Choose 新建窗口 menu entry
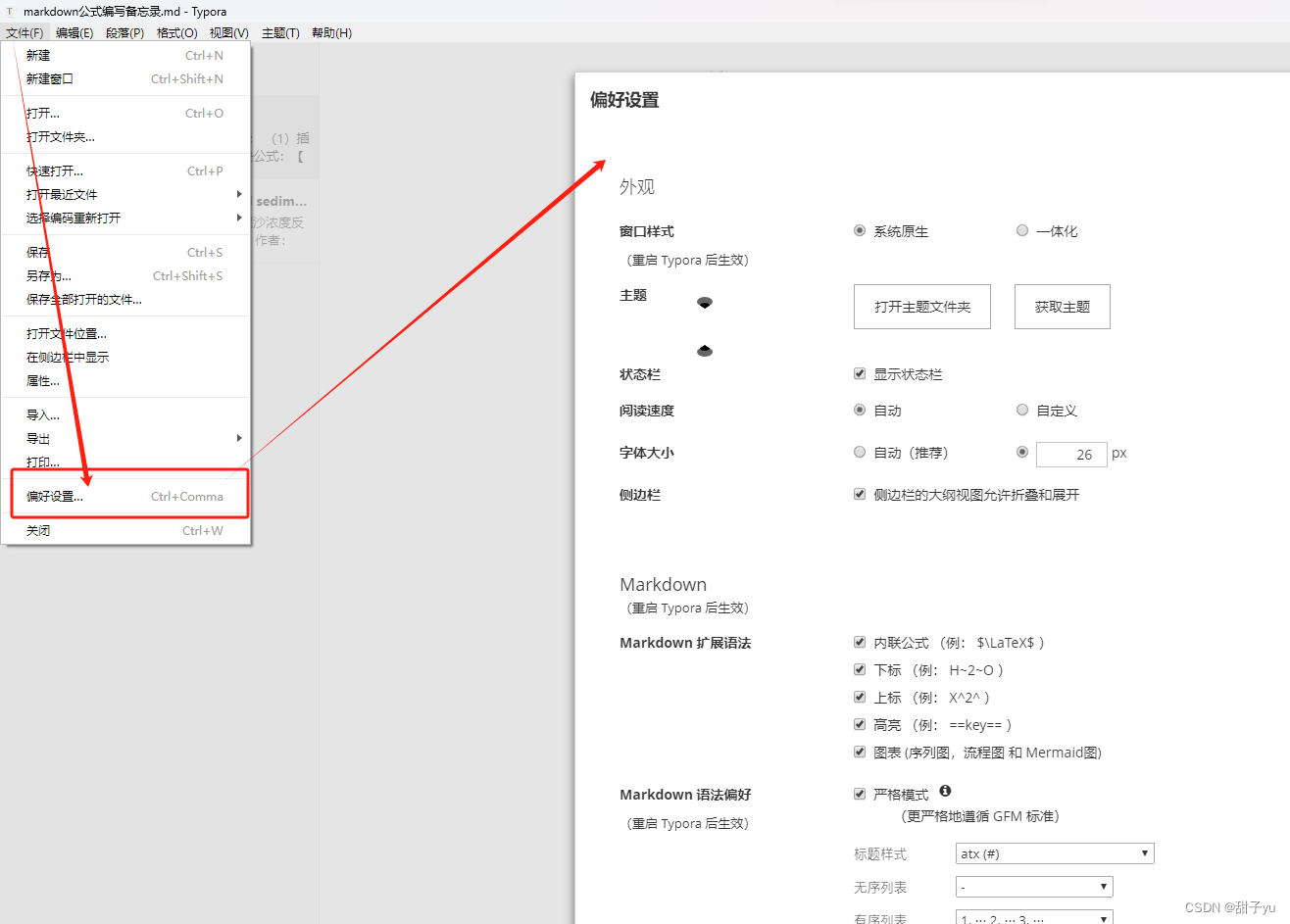Viewport: 1290px width, 924px height. point(126,79)
